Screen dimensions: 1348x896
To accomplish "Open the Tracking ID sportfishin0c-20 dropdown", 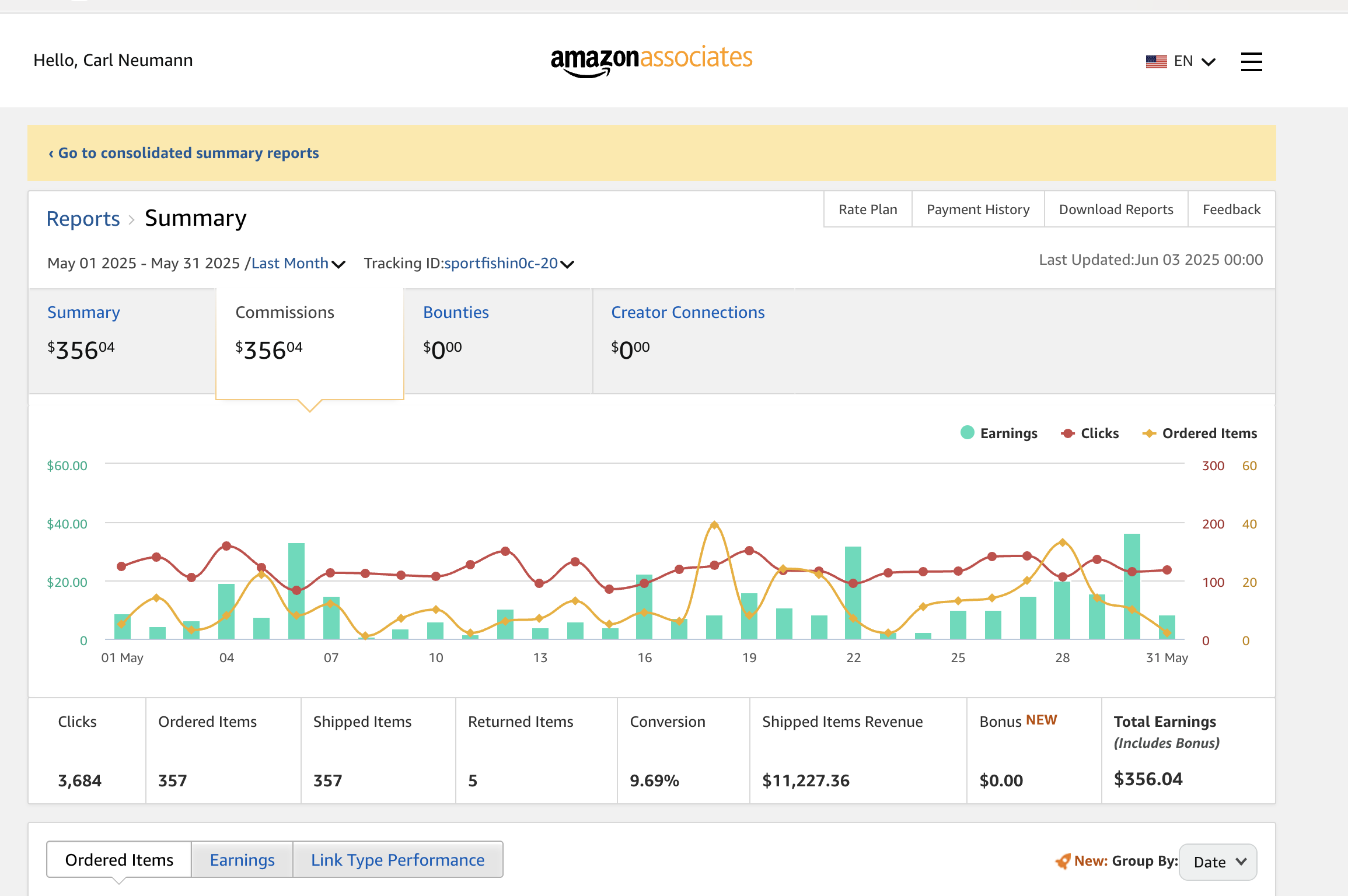I will pyautogui.click(x=509, y=264).
